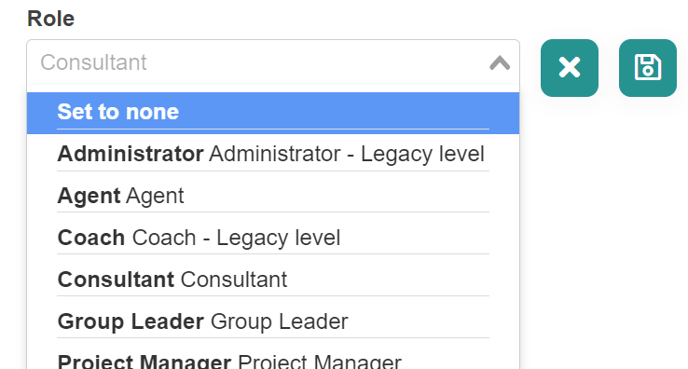Viewport: 688px width, 369px height.
Task: Click the bold 'Administrator' option name
Action: click(131, 154)
